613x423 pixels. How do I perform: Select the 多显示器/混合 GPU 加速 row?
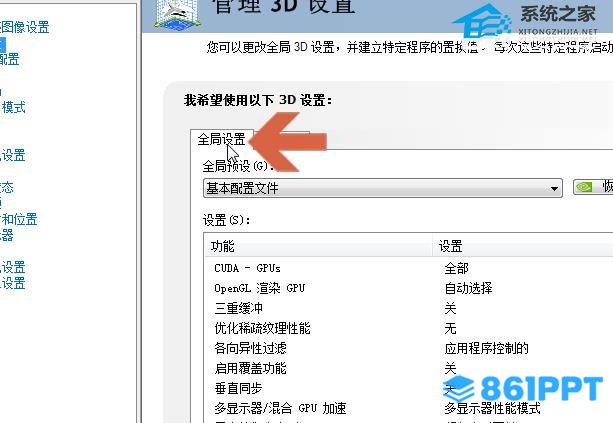click(x=409, y=408)
